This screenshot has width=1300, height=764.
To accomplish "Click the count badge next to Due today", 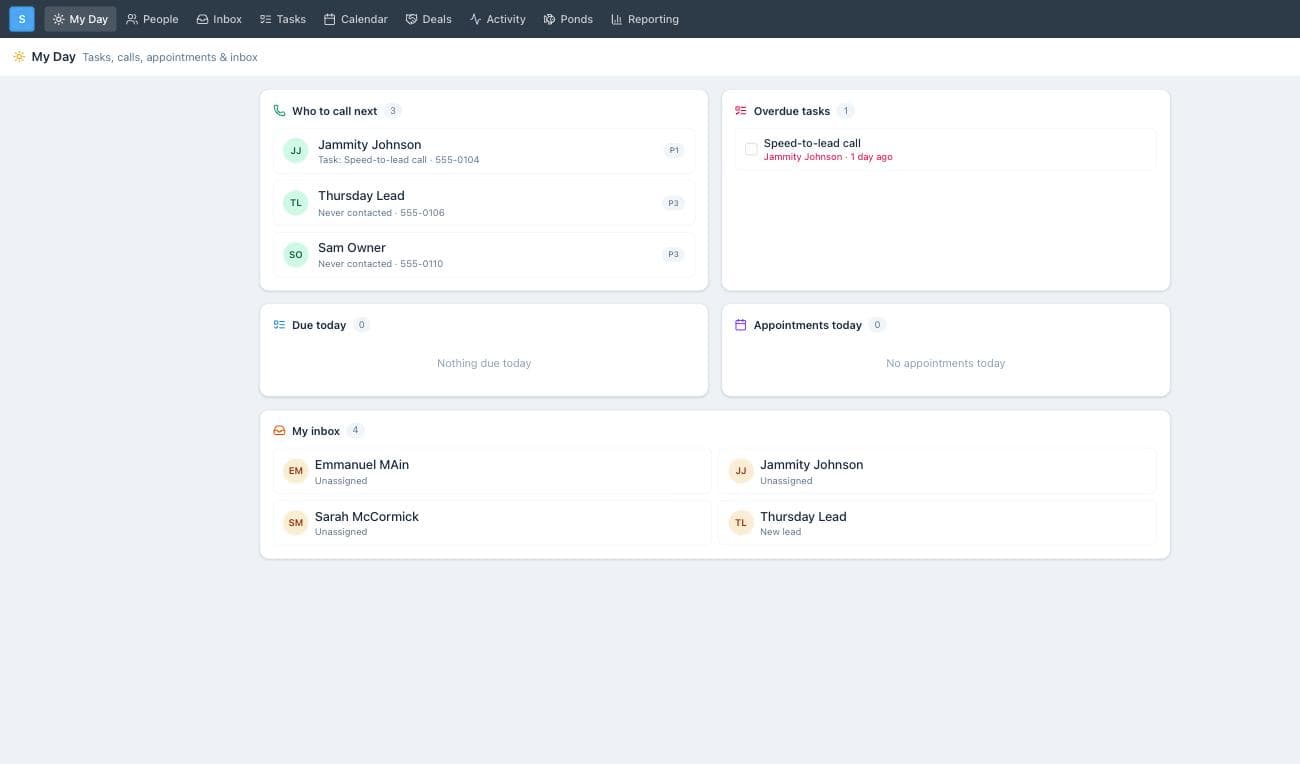I will point(361,325).
